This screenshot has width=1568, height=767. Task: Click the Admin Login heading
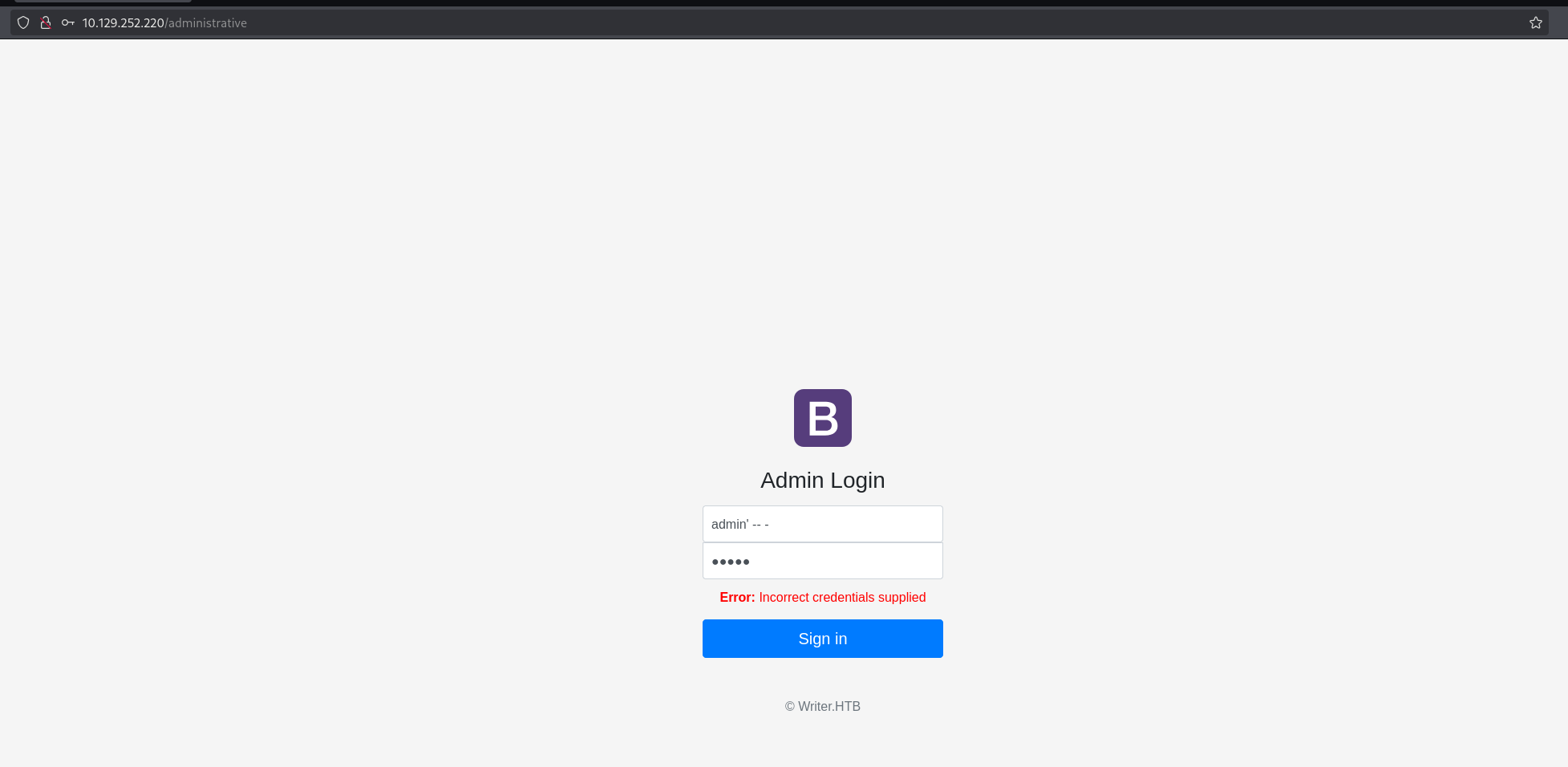(822, 480)
